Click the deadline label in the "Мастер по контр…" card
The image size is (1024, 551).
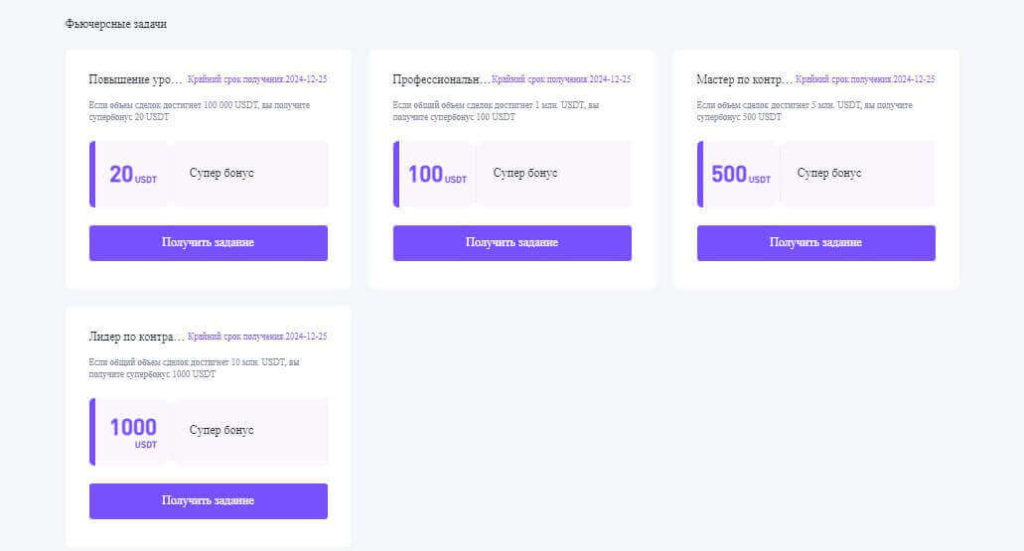click(x=865, y=79)
